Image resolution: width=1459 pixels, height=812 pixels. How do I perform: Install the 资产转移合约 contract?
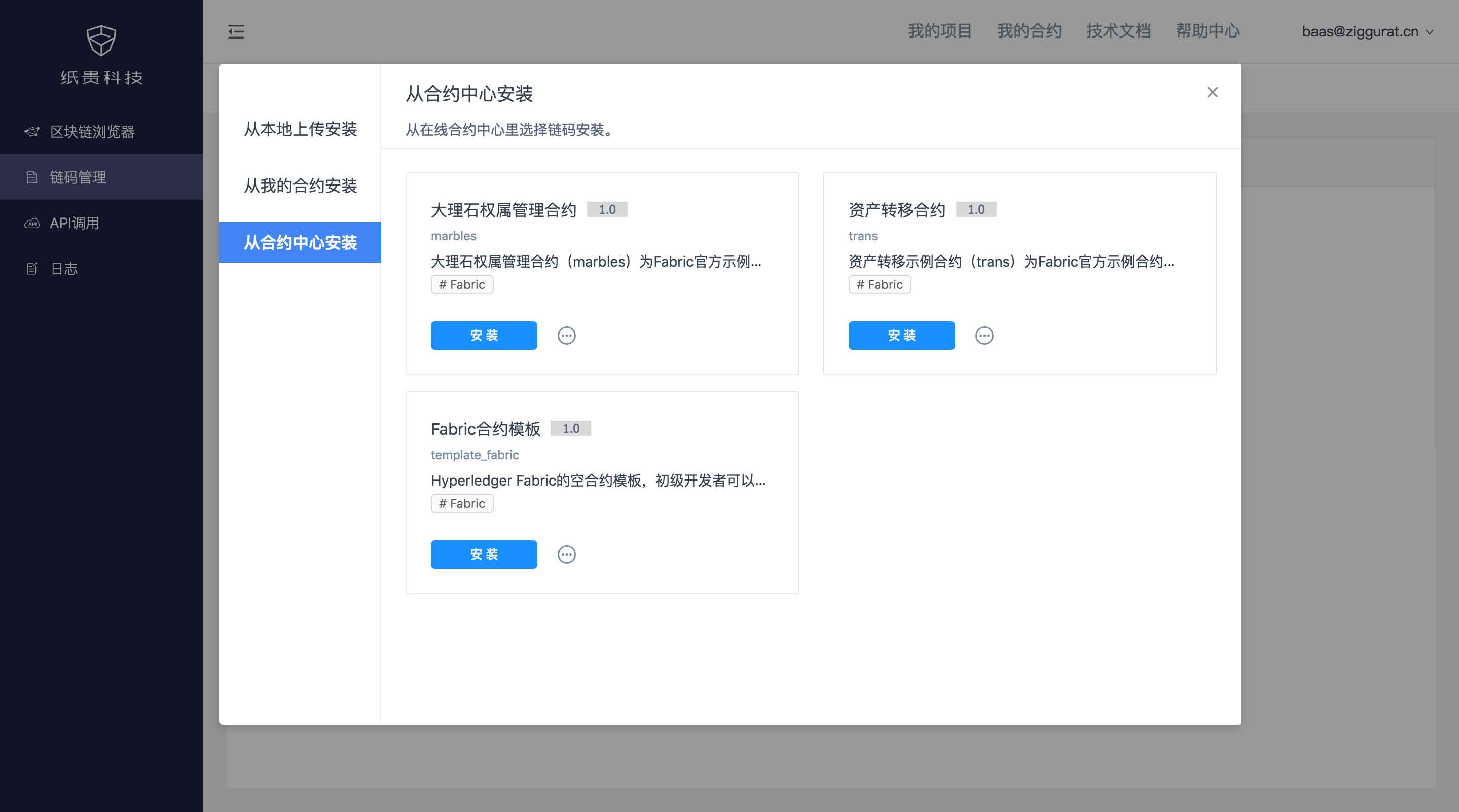point(901,335)
